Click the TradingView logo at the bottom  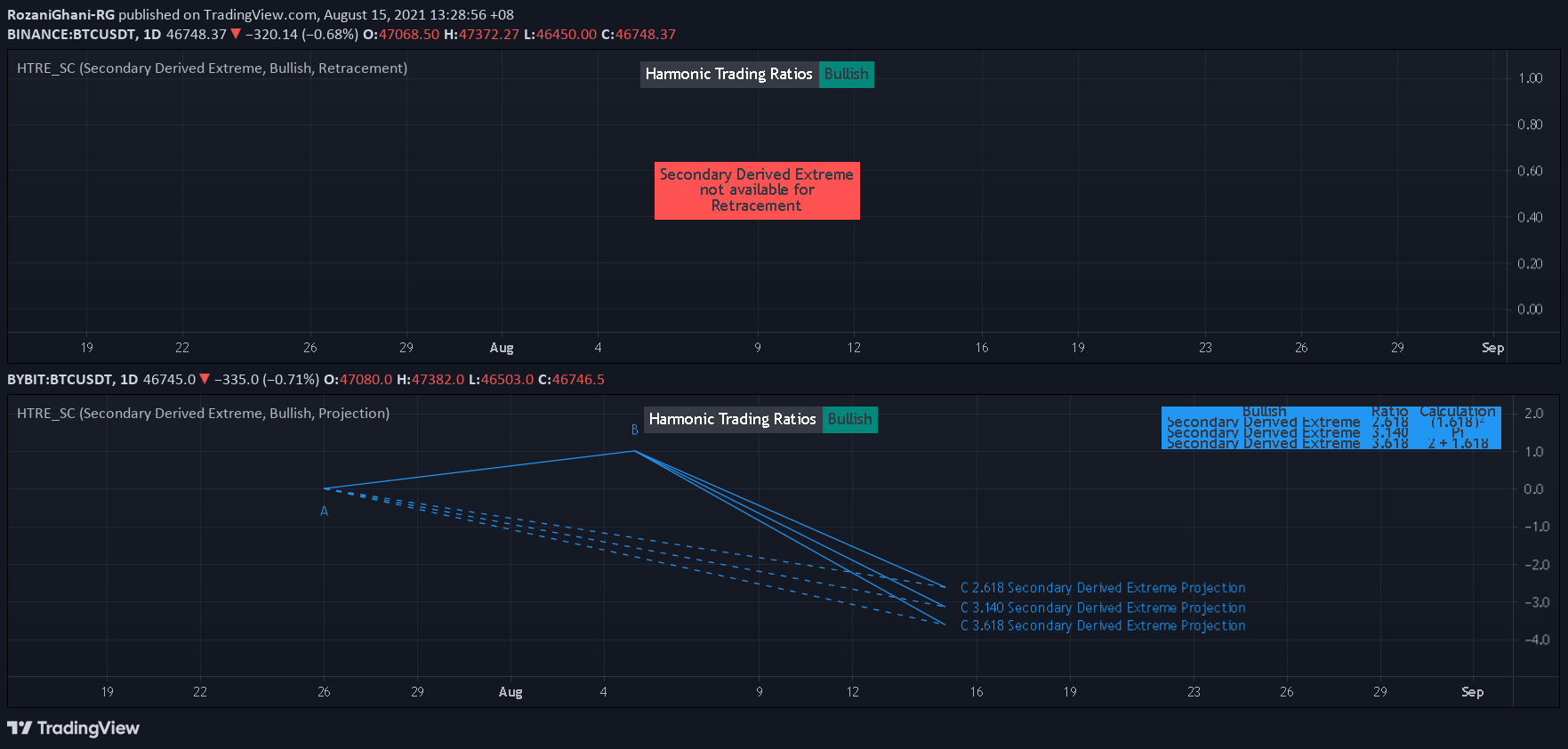pyautogui.click(x=73, y=729)
